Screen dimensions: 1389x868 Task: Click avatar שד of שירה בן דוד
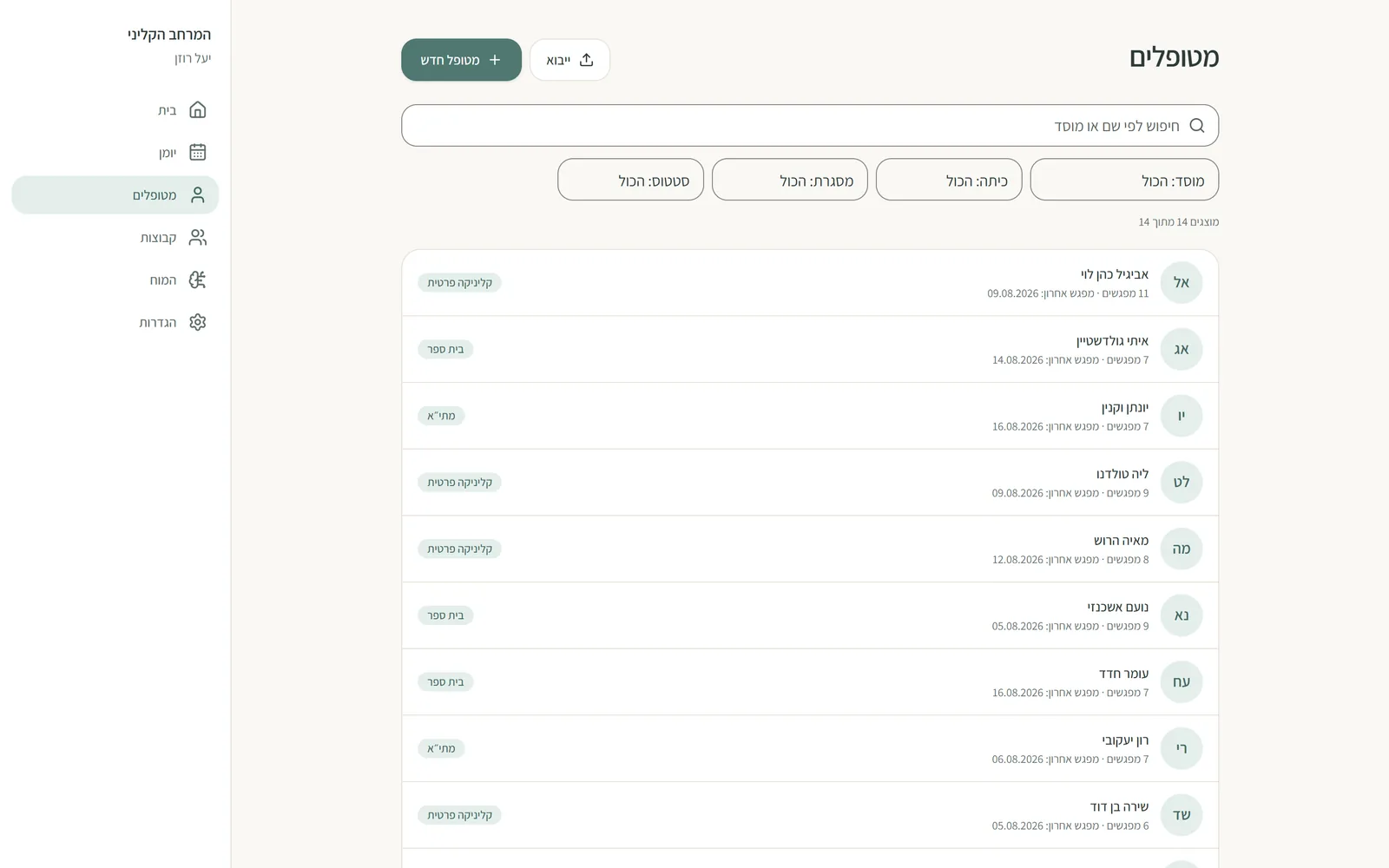pos(1182,815)
